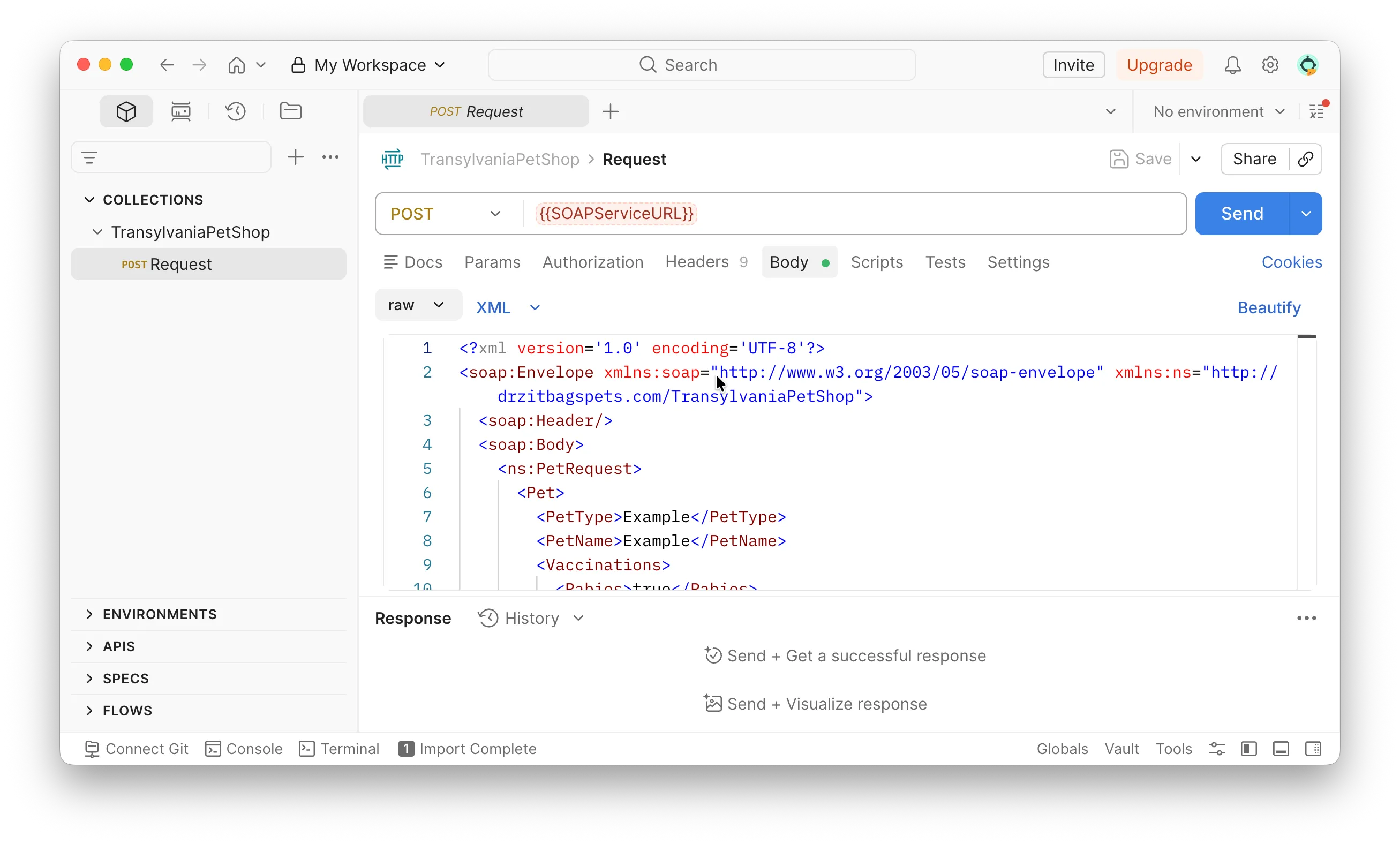Switch to the Body tab

tap(799, 262)
